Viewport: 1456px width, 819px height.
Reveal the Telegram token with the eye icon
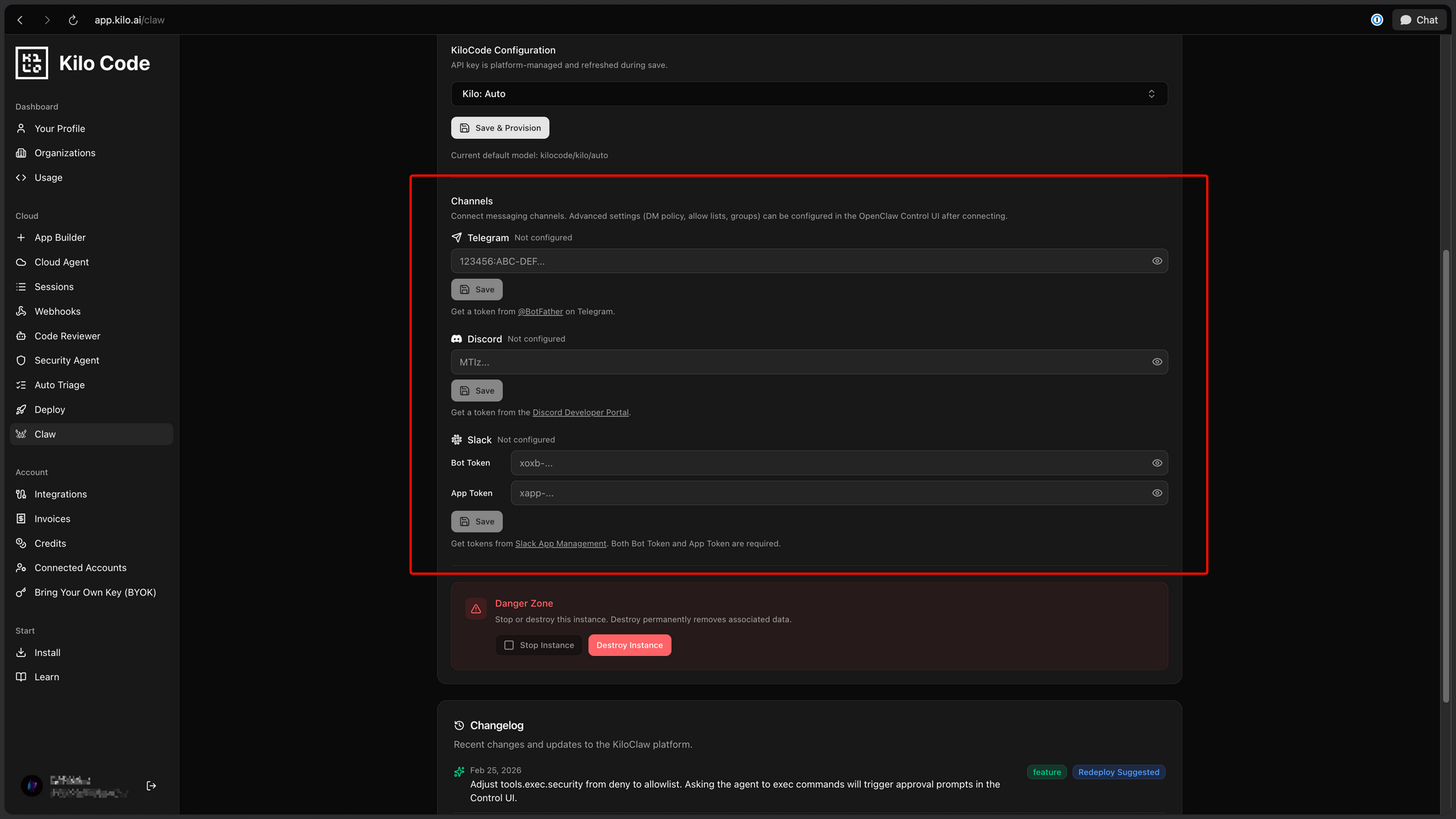1157,261
